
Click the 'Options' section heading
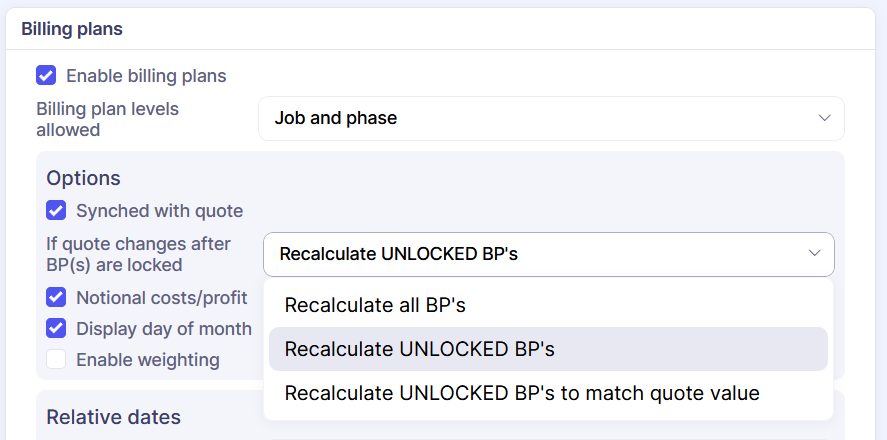click(x=83, y=178)
